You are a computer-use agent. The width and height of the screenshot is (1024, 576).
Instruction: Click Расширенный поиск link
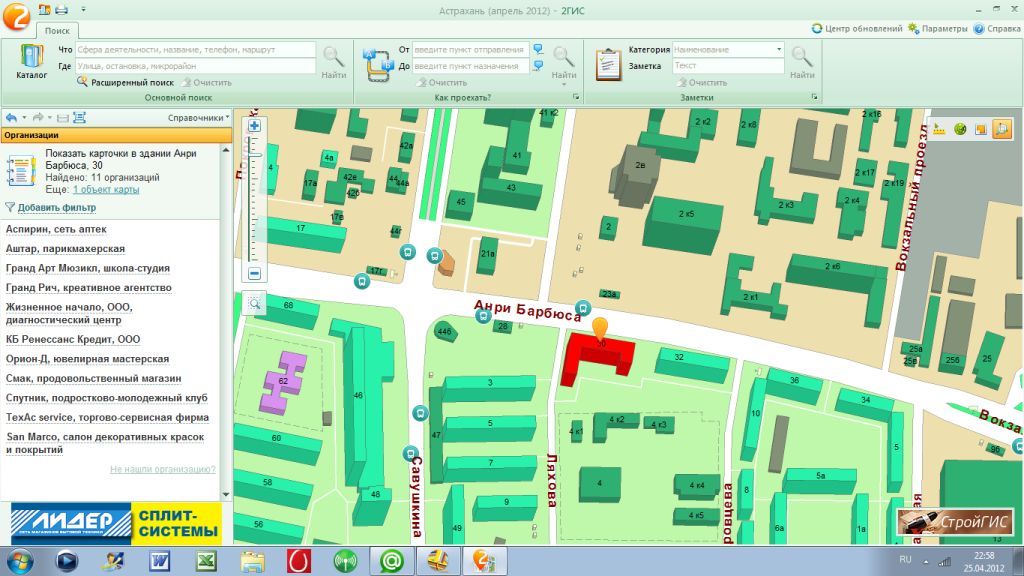133,82
